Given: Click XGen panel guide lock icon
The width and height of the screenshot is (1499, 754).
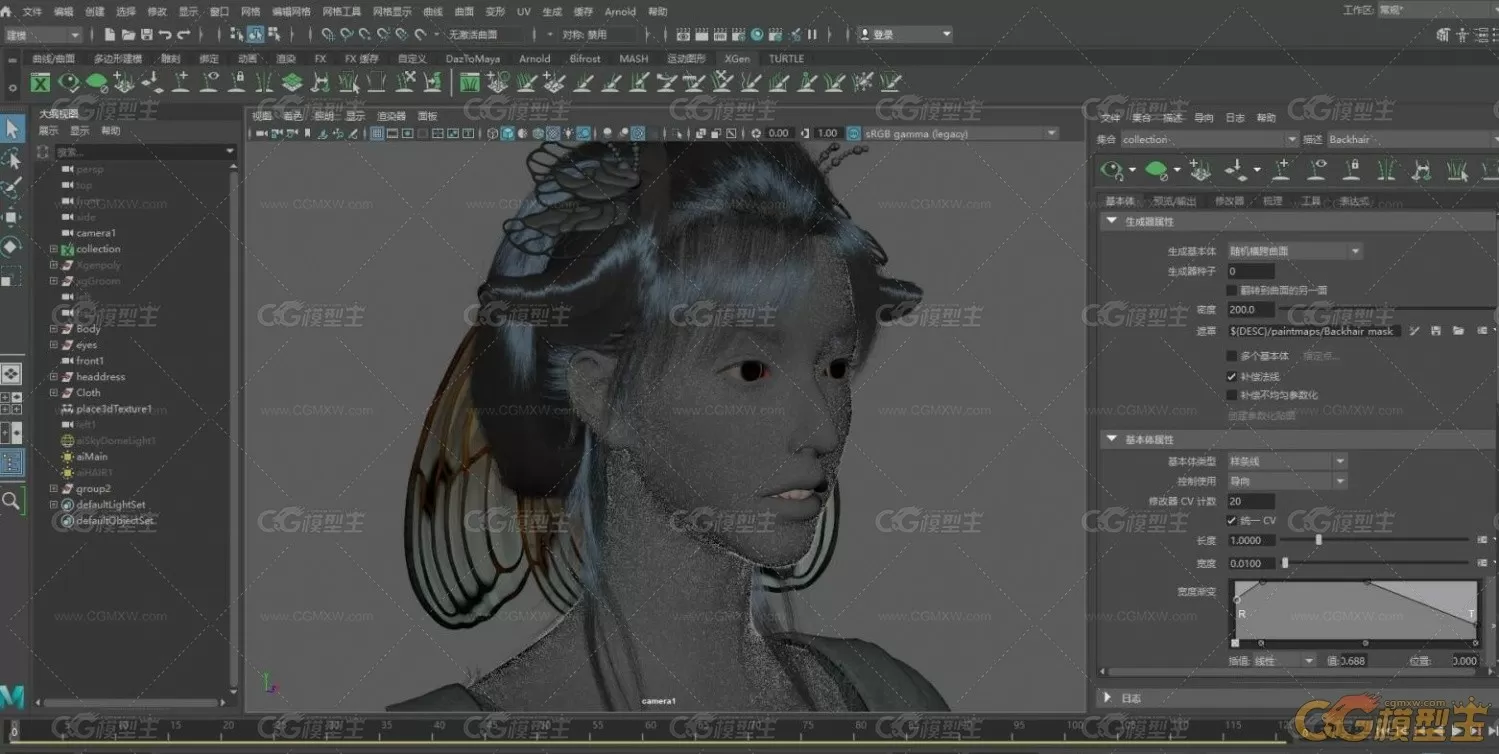Looking at the screenshot, I should (x=1351, y=170).
